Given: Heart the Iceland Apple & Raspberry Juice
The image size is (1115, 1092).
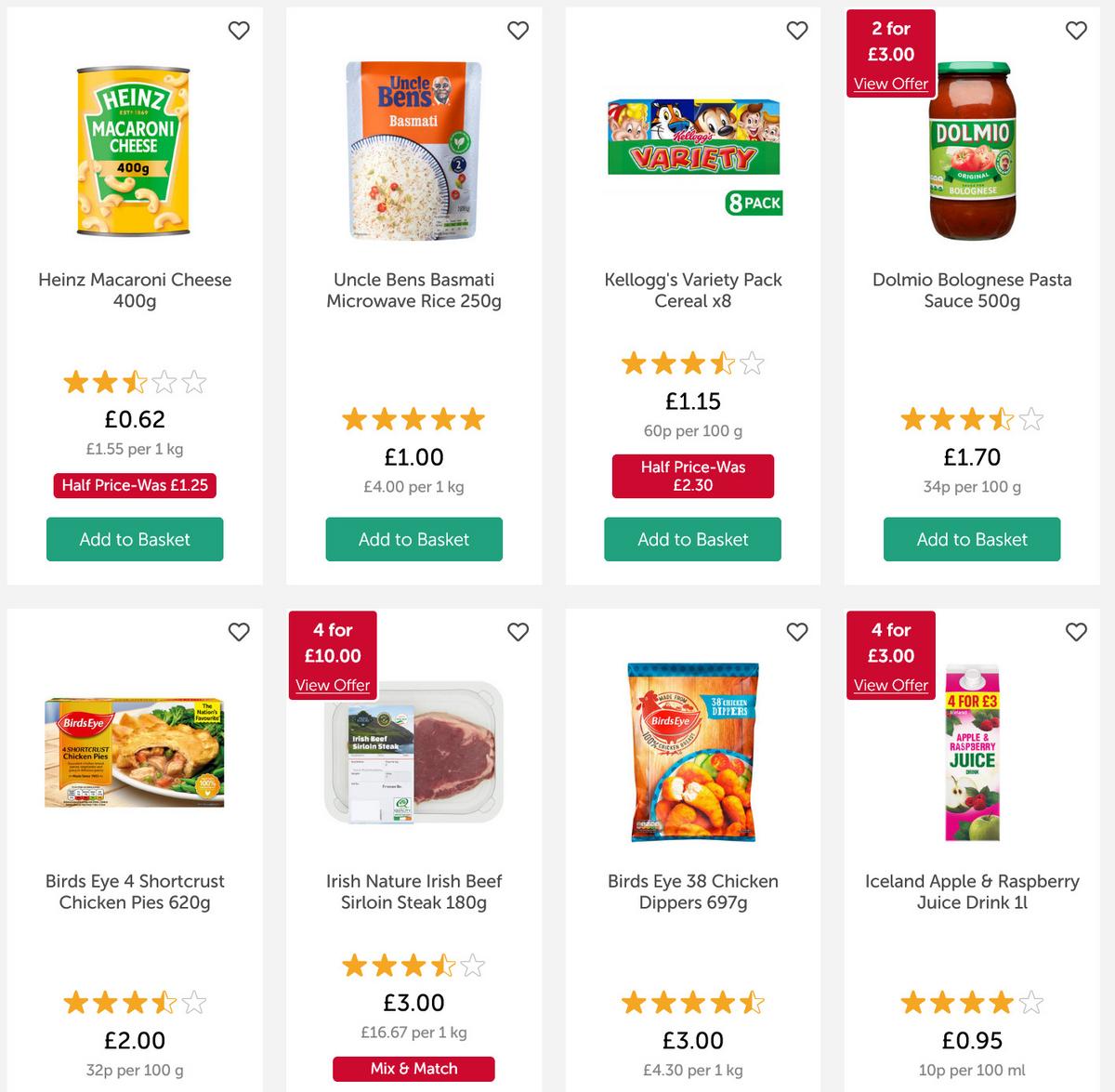Looking at the screenshot, I should [1076, 632].
